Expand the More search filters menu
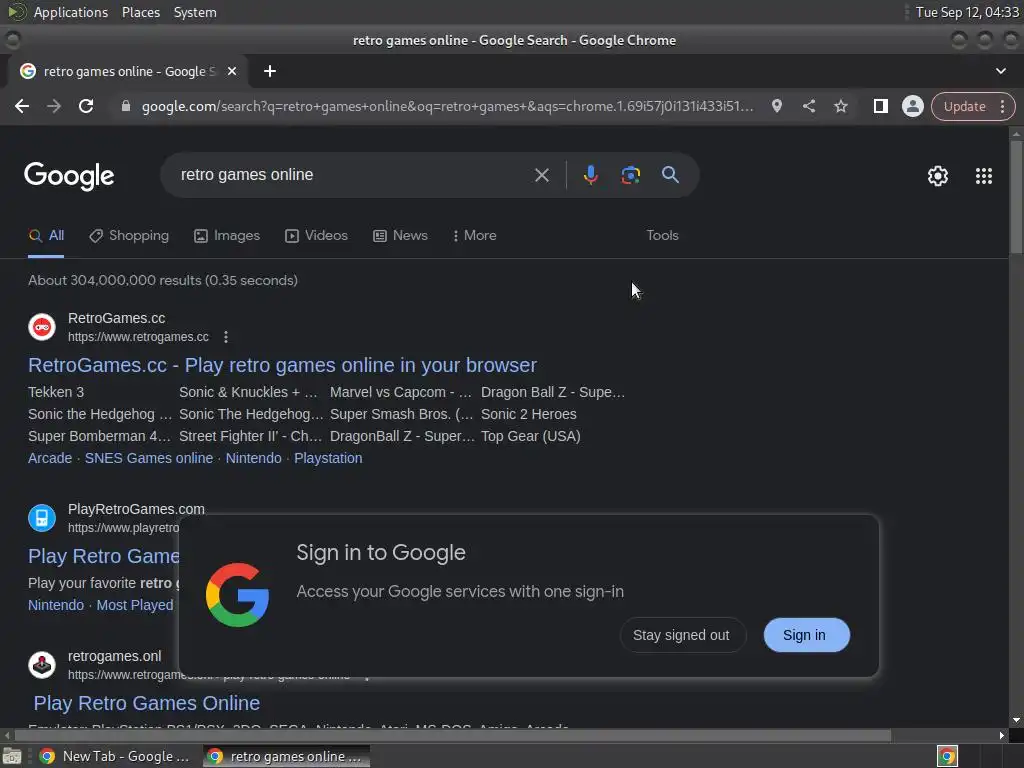1024x768 pixels. pos(474,235)
